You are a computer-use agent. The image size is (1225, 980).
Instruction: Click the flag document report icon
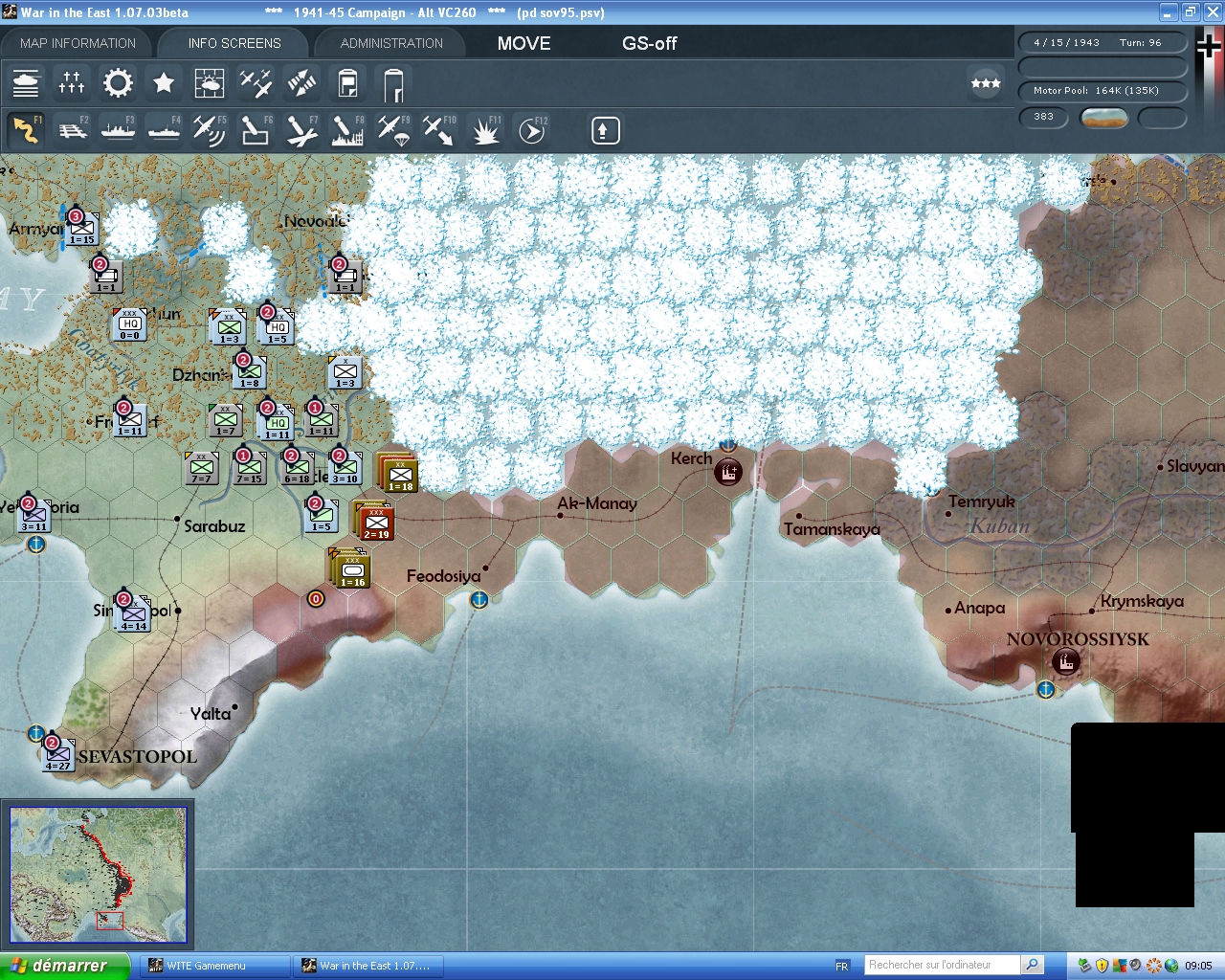[x=347, y=83]
